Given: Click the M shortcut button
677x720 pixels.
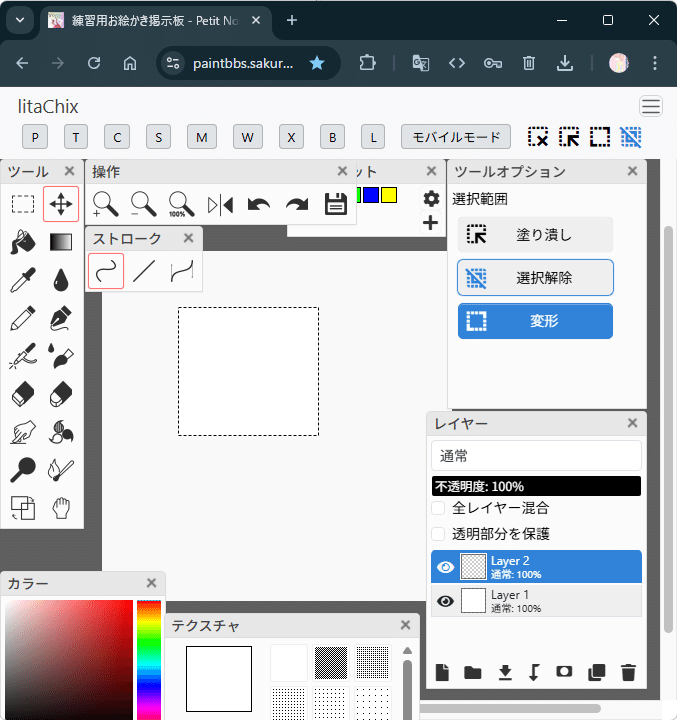Looking at the screenshot, I should tap(202, 137).
